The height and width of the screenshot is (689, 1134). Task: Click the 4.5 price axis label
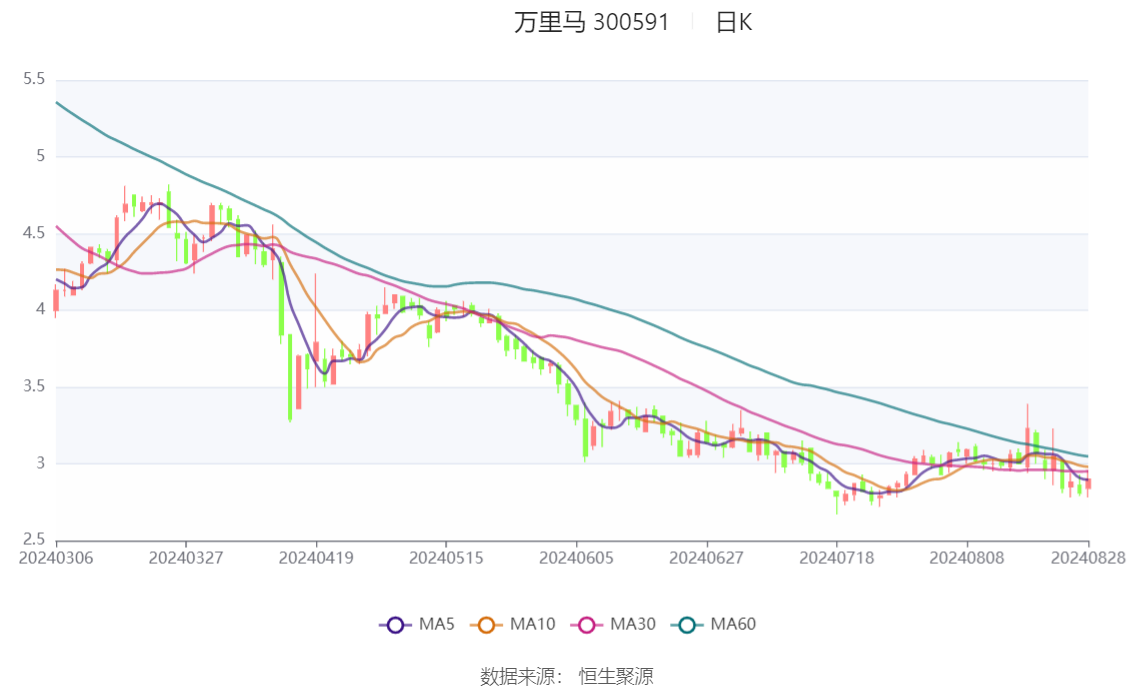click(34, 233)
